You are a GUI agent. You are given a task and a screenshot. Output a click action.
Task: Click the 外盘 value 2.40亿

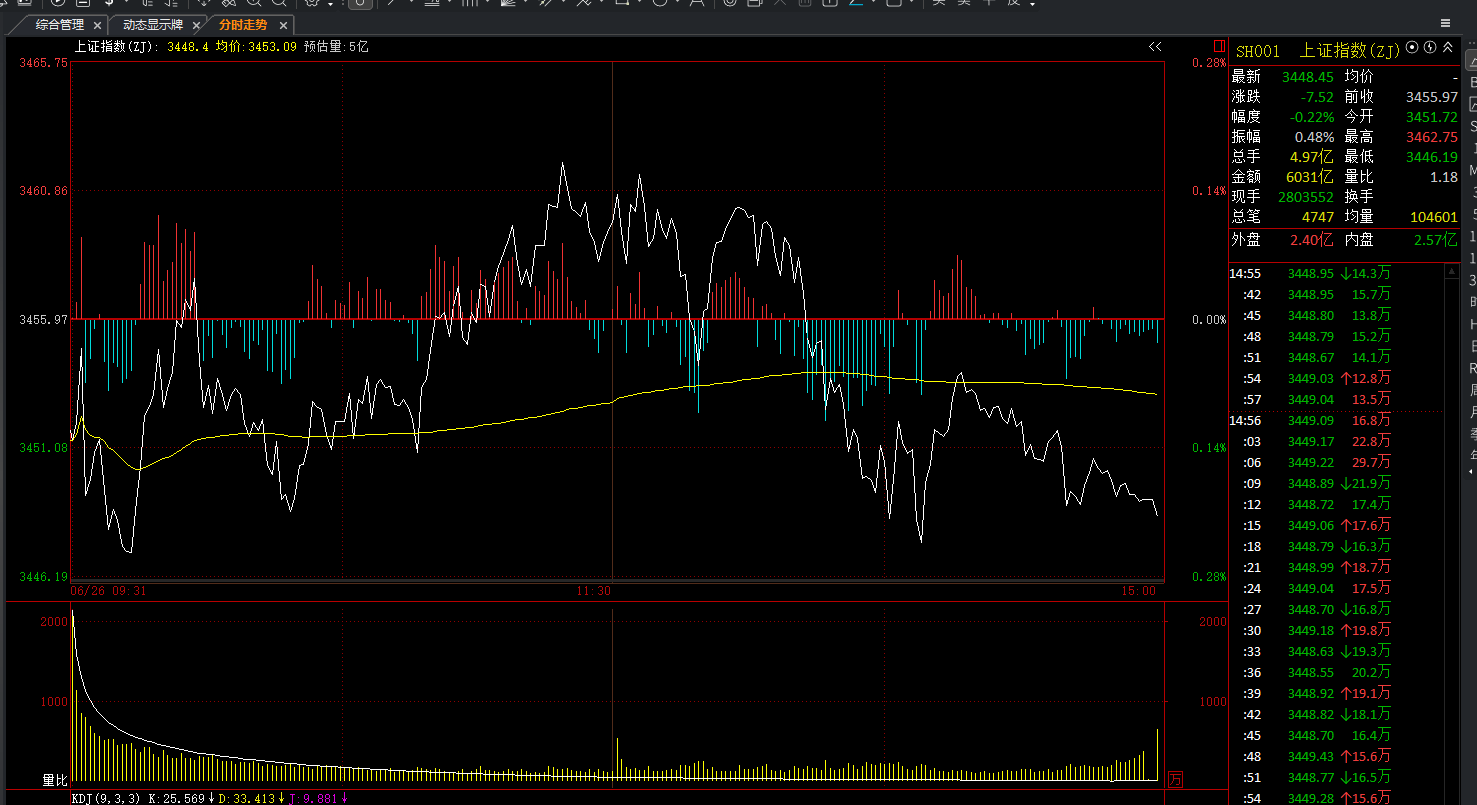(1311, 240)
